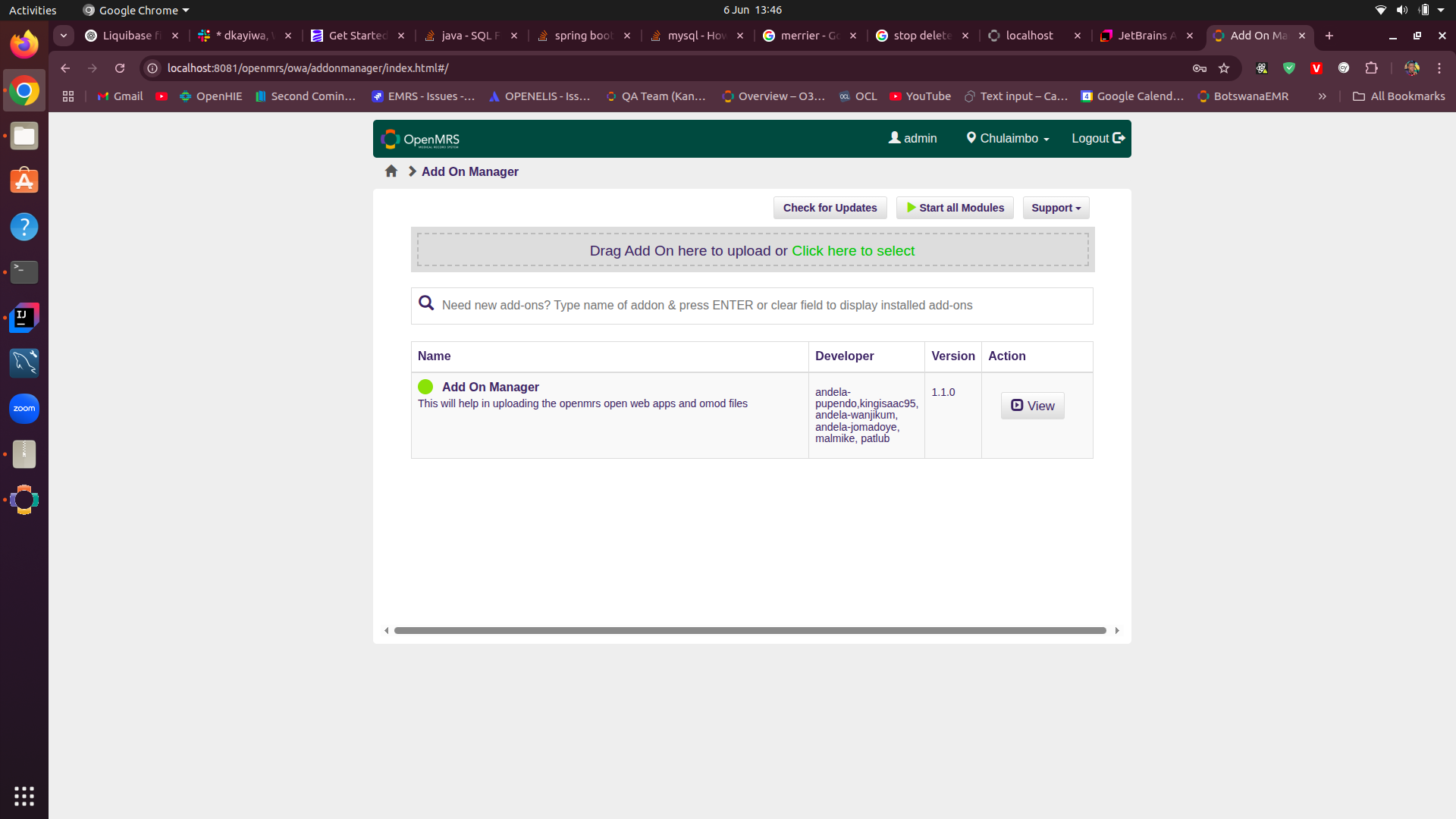The height and width of the screenshot is (819, 1456).
Task: Open the OpenHIE bookmark
Action: [x=211, y=96]
